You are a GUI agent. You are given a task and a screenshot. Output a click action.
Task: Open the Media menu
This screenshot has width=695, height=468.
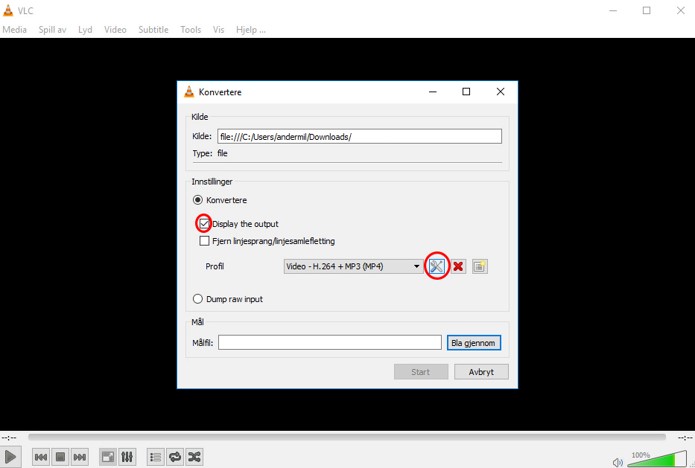pyautogui.click(x=15, y=30)
